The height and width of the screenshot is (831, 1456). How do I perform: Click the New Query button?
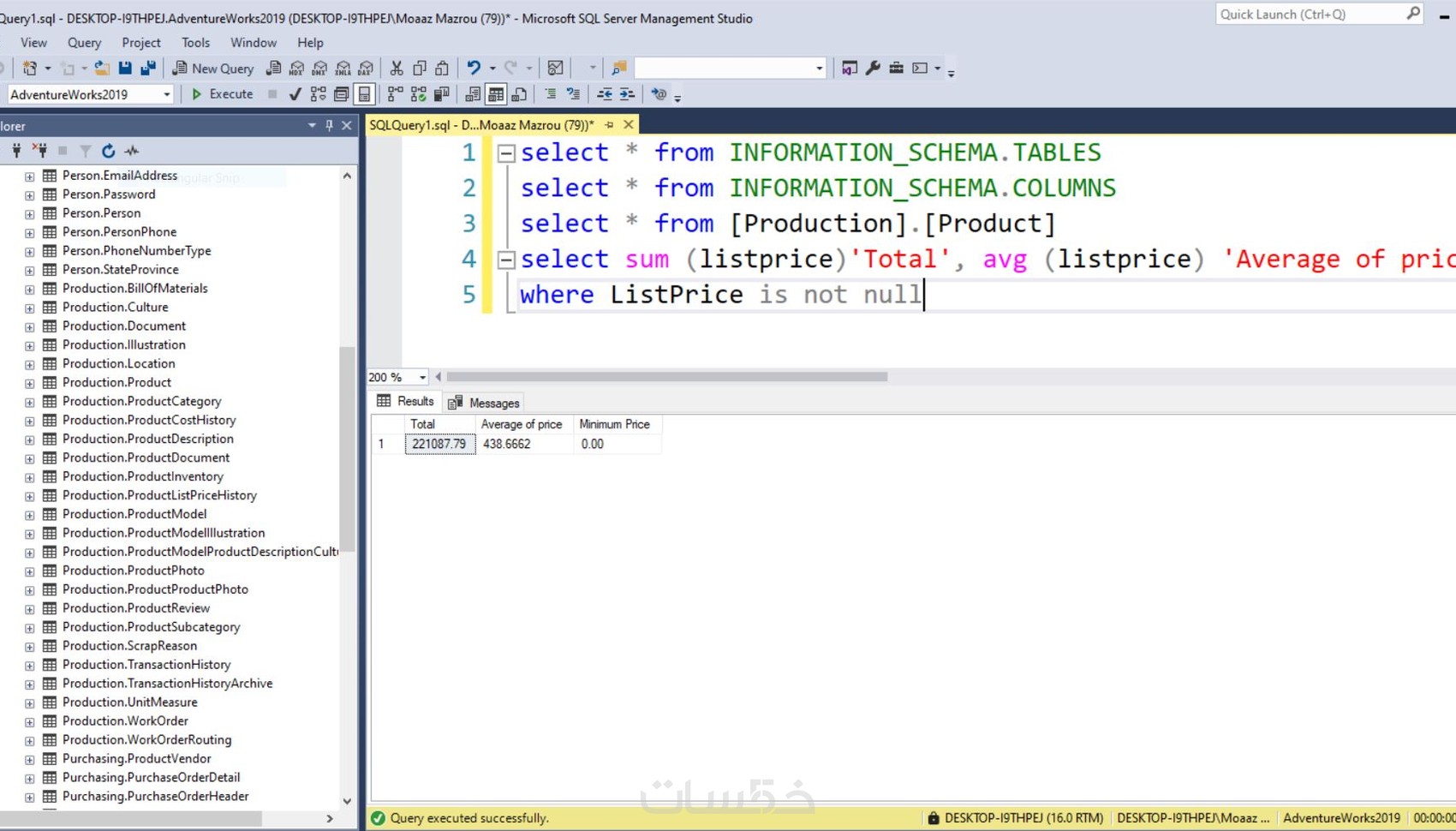(x=212, y=68)
